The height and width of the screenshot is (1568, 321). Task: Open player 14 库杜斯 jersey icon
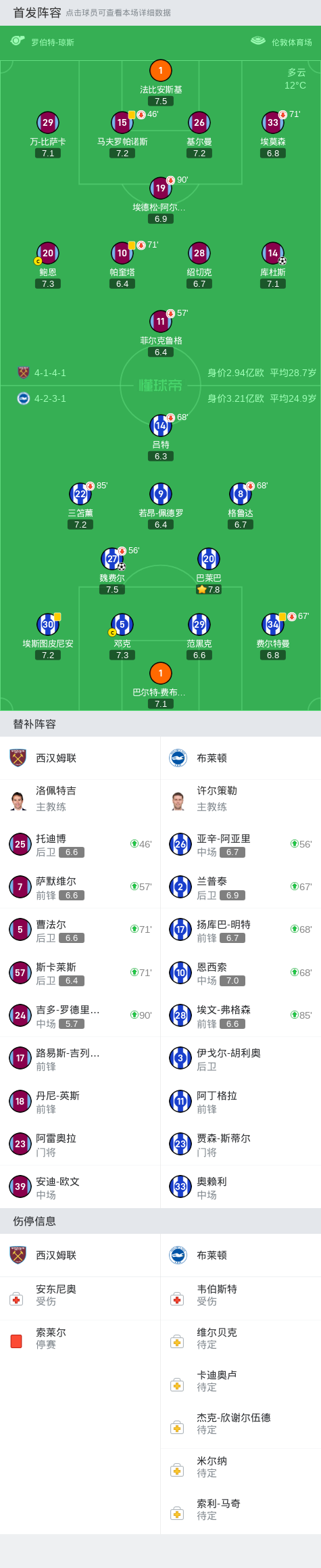(x=273, y=253)
